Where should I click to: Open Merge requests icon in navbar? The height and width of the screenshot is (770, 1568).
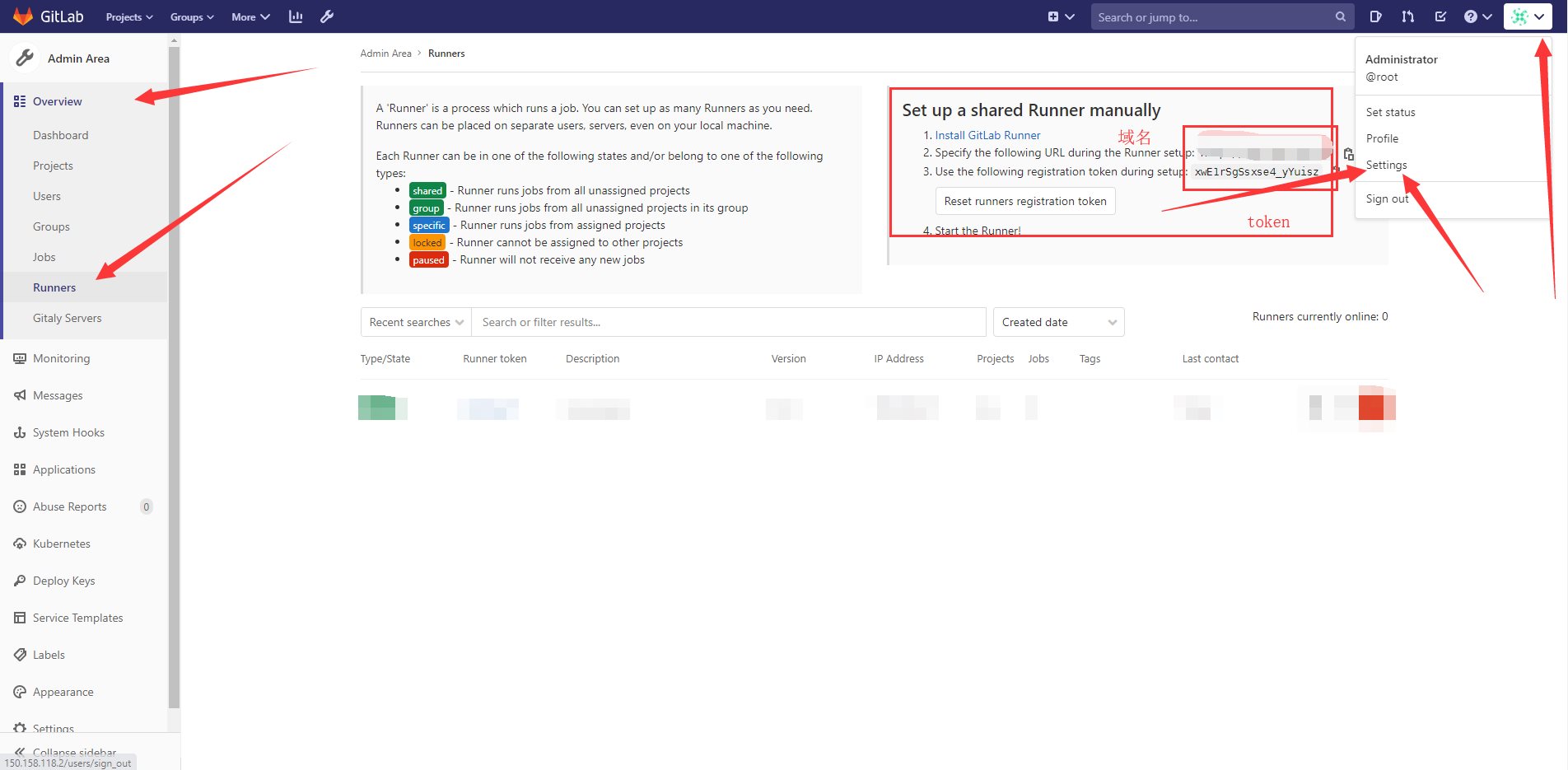pos(1407,16)
